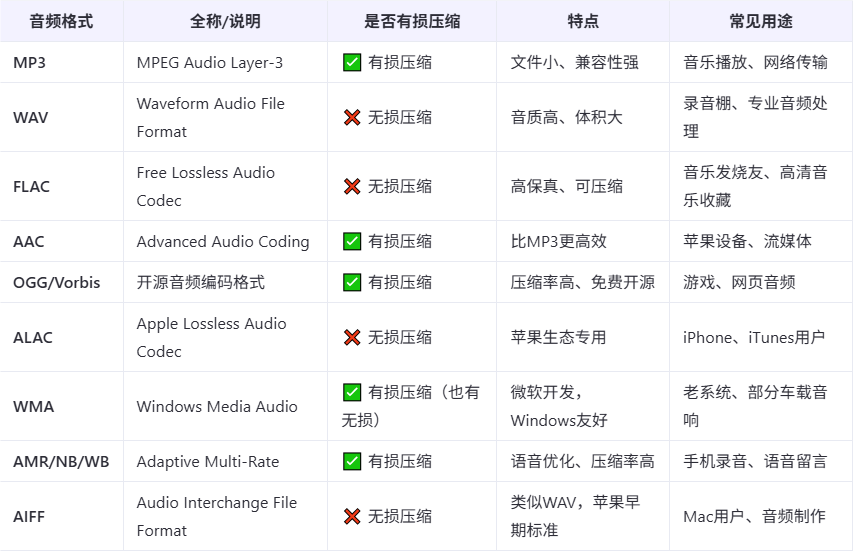Click 'Windows Media Audio' full name cell
Image resolution: width=854 pixels, height=551 pixels.
225,406
